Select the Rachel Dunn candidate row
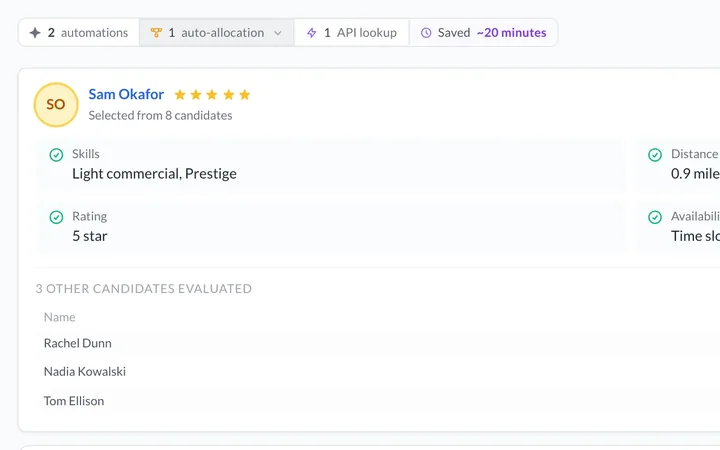Viewport: 720px width, 450px height. click(377, 343)
